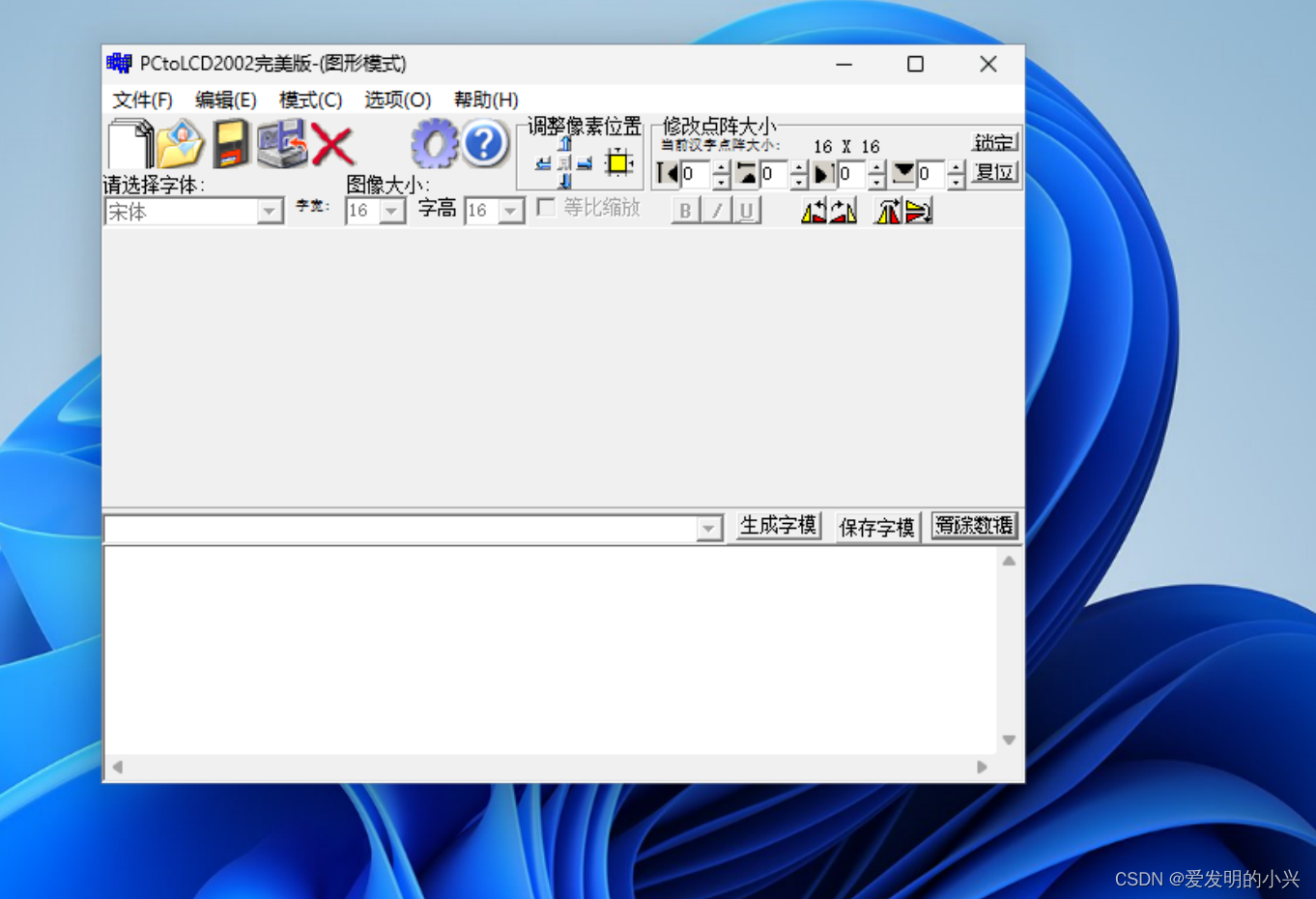Click the 生成字模 button
The width and height of the screenshot is (1316, 899).
(x=778, y=526)
